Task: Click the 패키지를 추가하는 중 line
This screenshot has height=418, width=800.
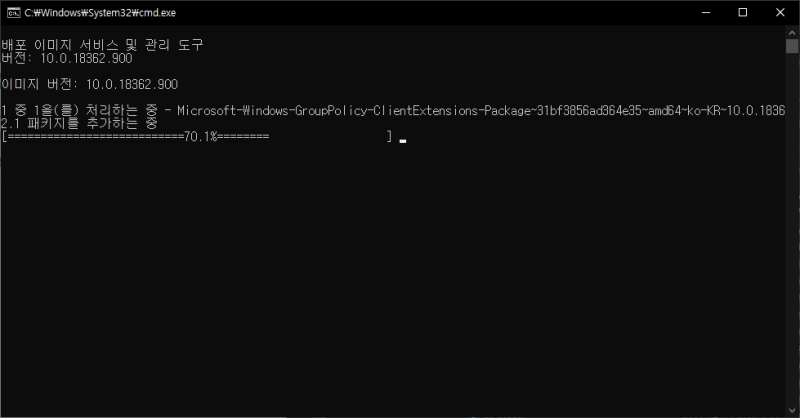Action: pos(93,123)
